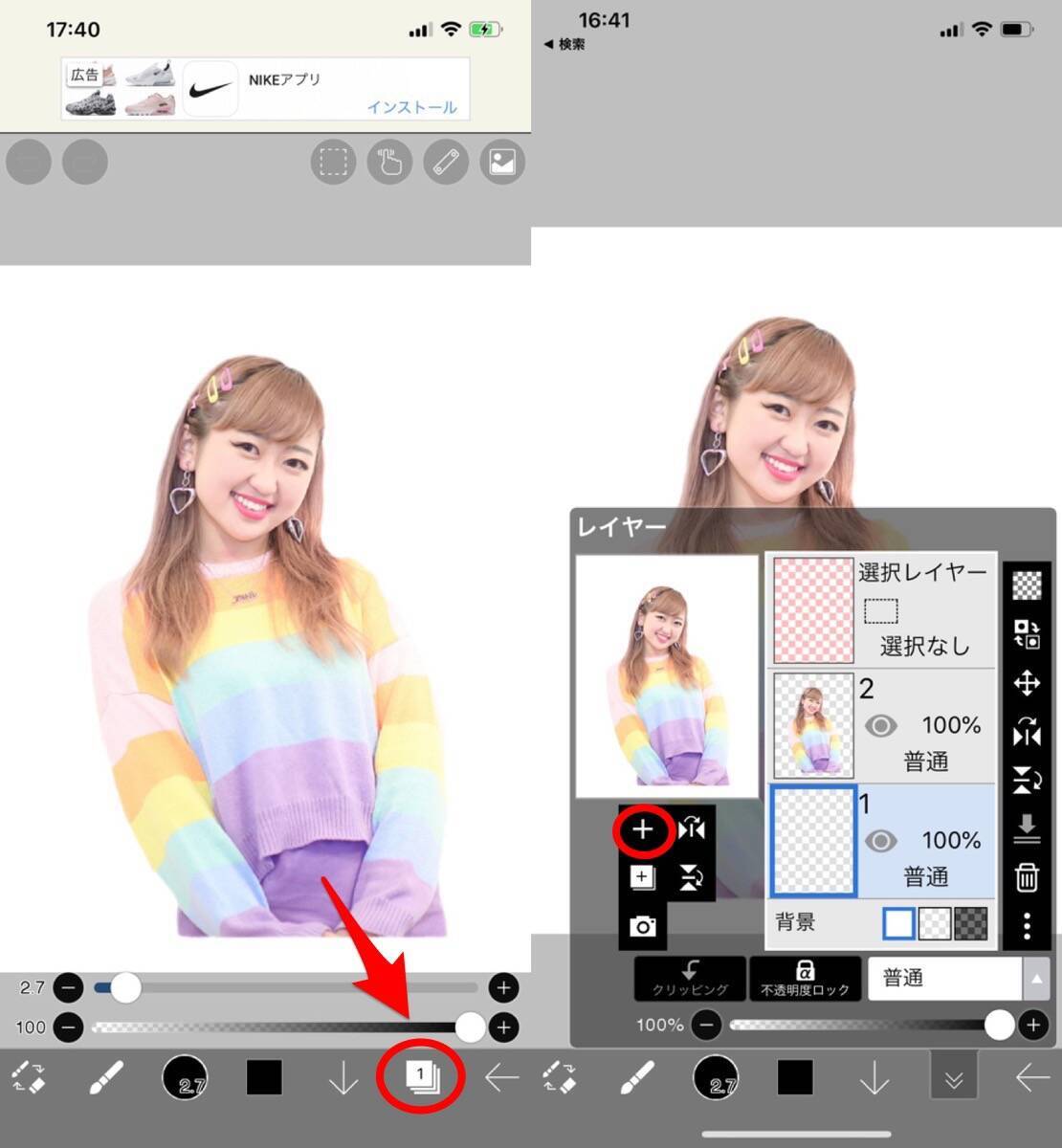Delete layer using the trash can icon
This screenshot has height=1148, width=1062.
(x=1027, y=877)
